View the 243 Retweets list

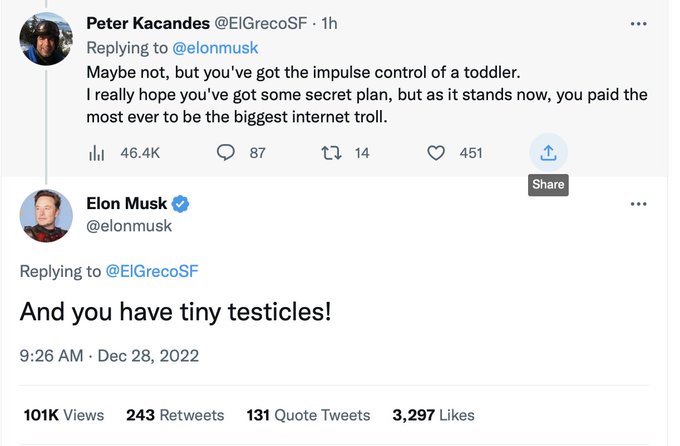coord(175,414)
